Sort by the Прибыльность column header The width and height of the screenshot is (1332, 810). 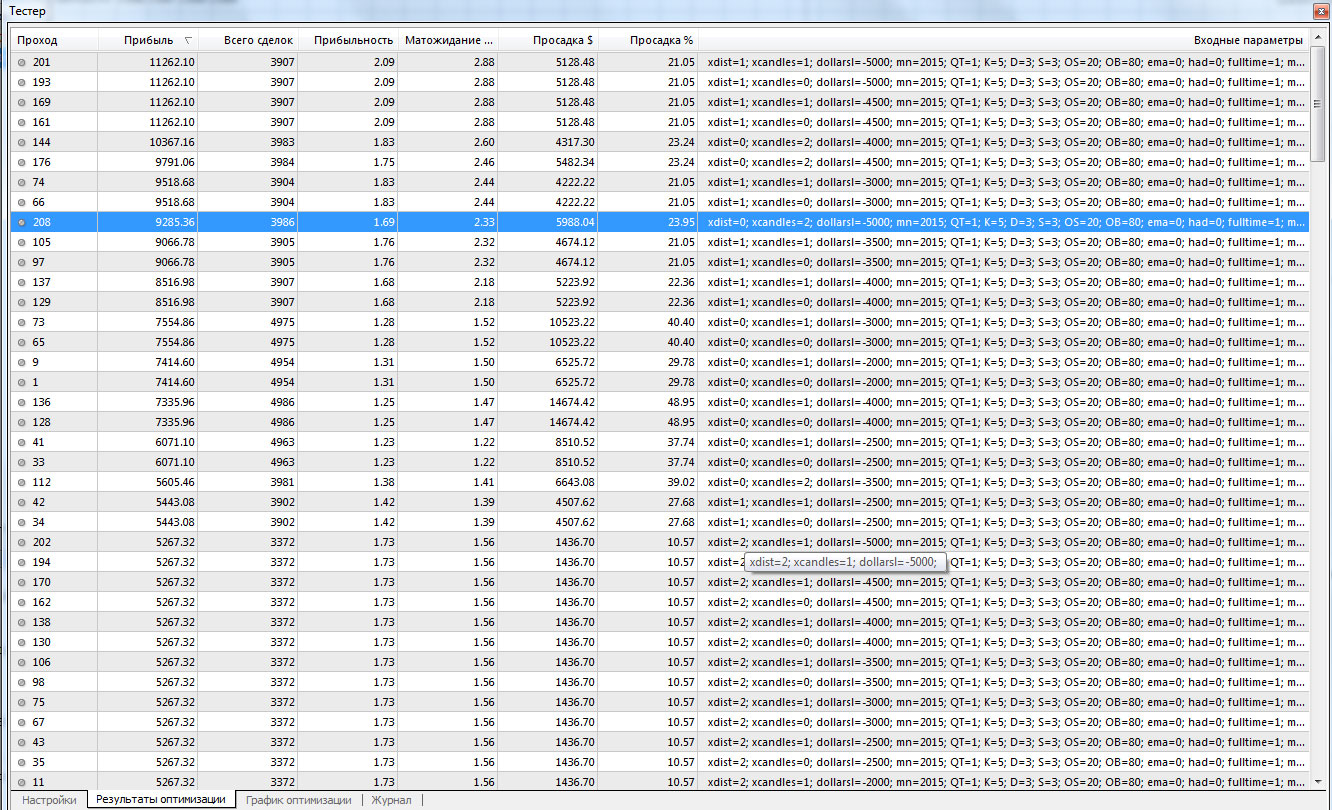347,40
